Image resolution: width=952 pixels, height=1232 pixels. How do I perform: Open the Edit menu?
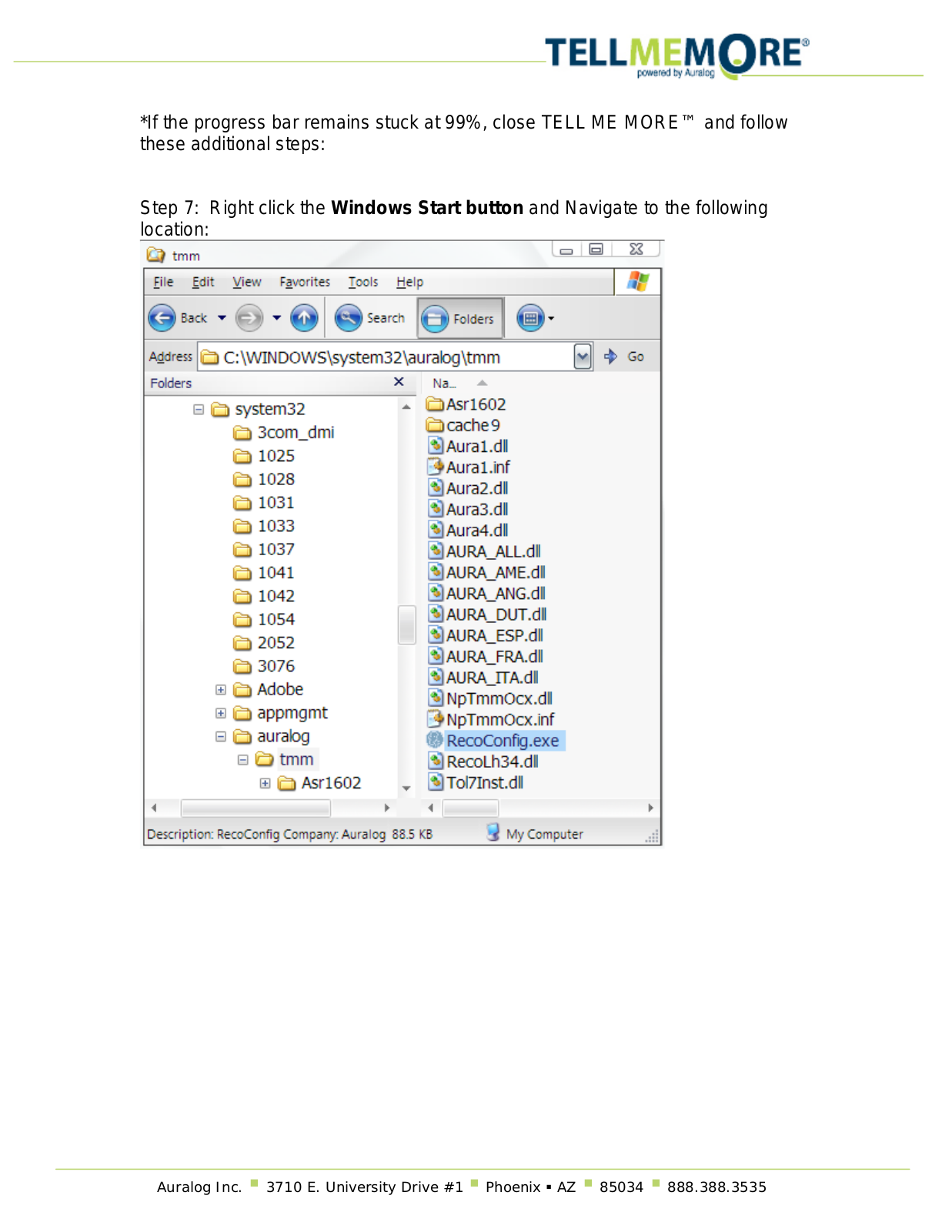[x=203, y=282]
